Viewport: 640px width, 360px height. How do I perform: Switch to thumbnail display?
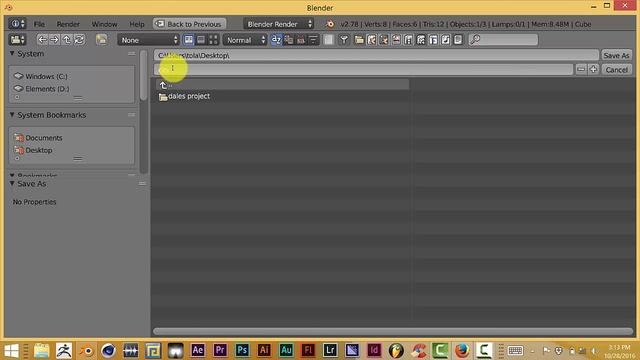point(213,40)
